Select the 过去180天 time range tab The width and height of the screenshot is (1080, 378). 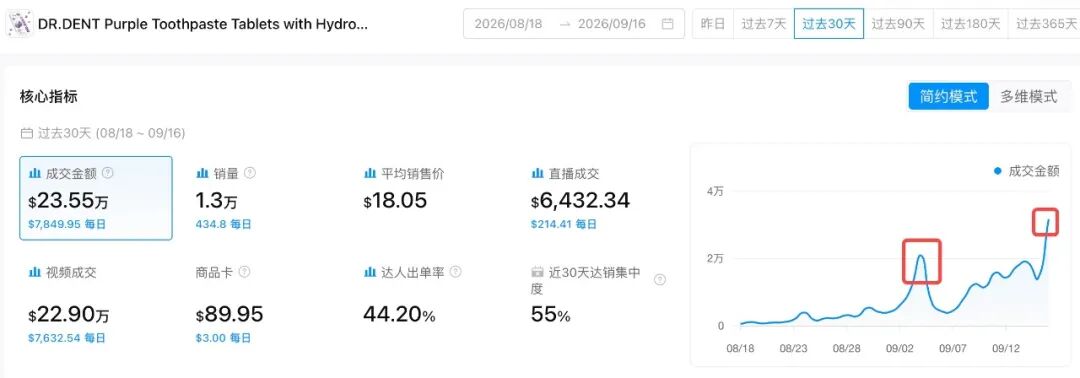click(970, 24)
